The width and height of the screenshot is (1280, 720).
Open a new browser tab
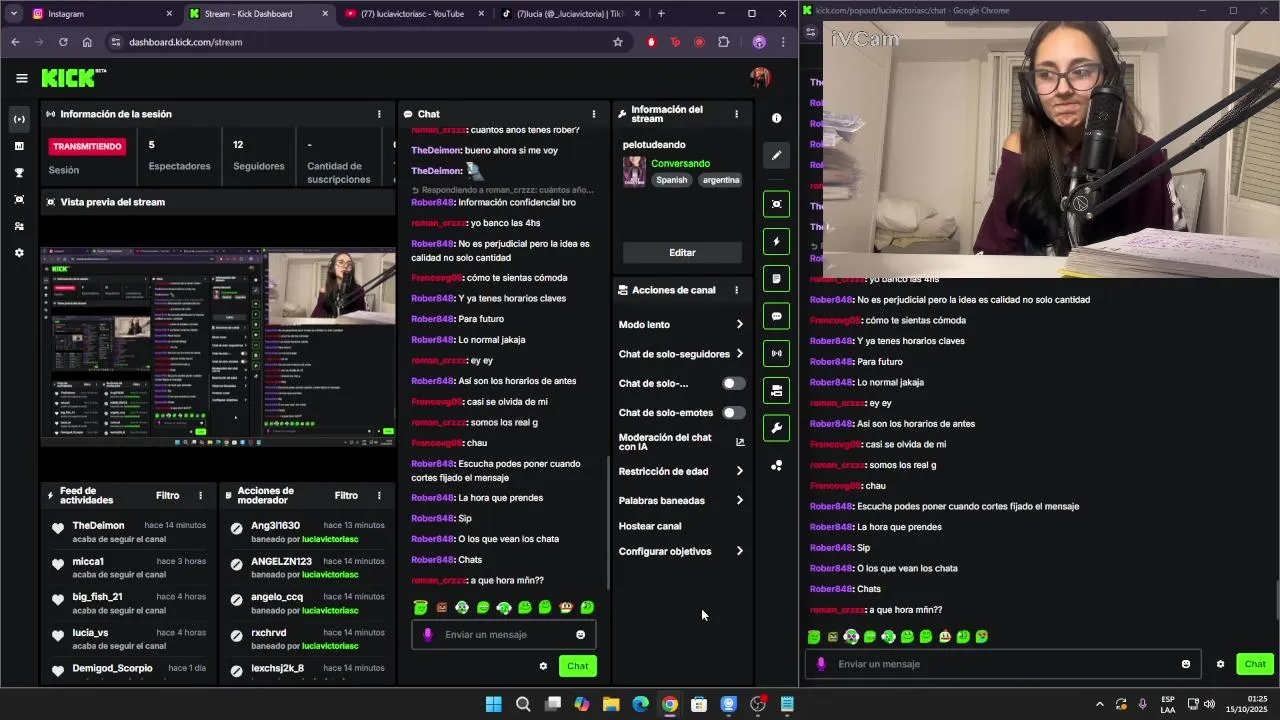click(661, 14)
